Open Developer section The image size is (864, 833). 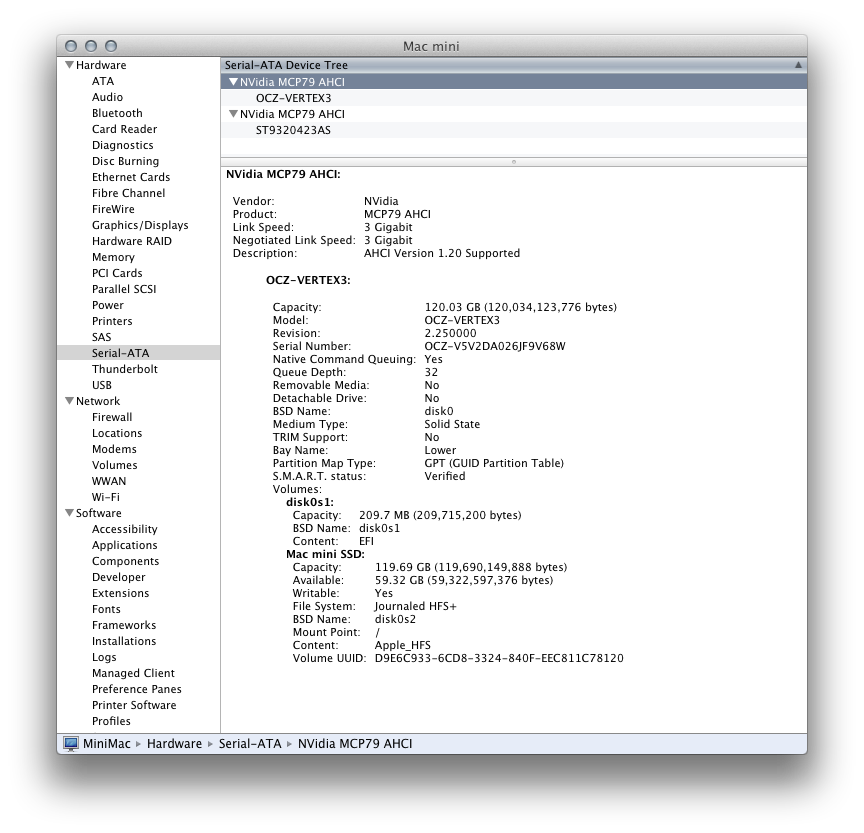click(x=119, y=577)
